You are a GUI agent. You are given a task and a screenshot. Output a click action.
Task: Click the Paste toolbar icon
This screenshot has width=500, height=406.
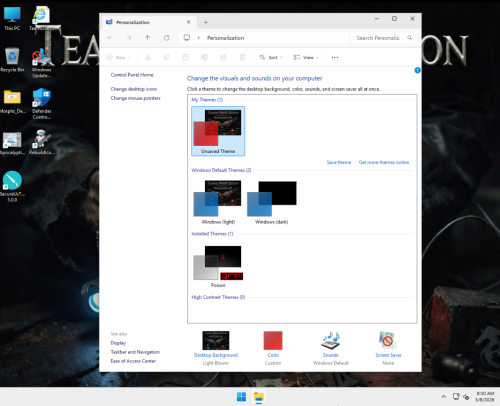(x=185, y=57)
